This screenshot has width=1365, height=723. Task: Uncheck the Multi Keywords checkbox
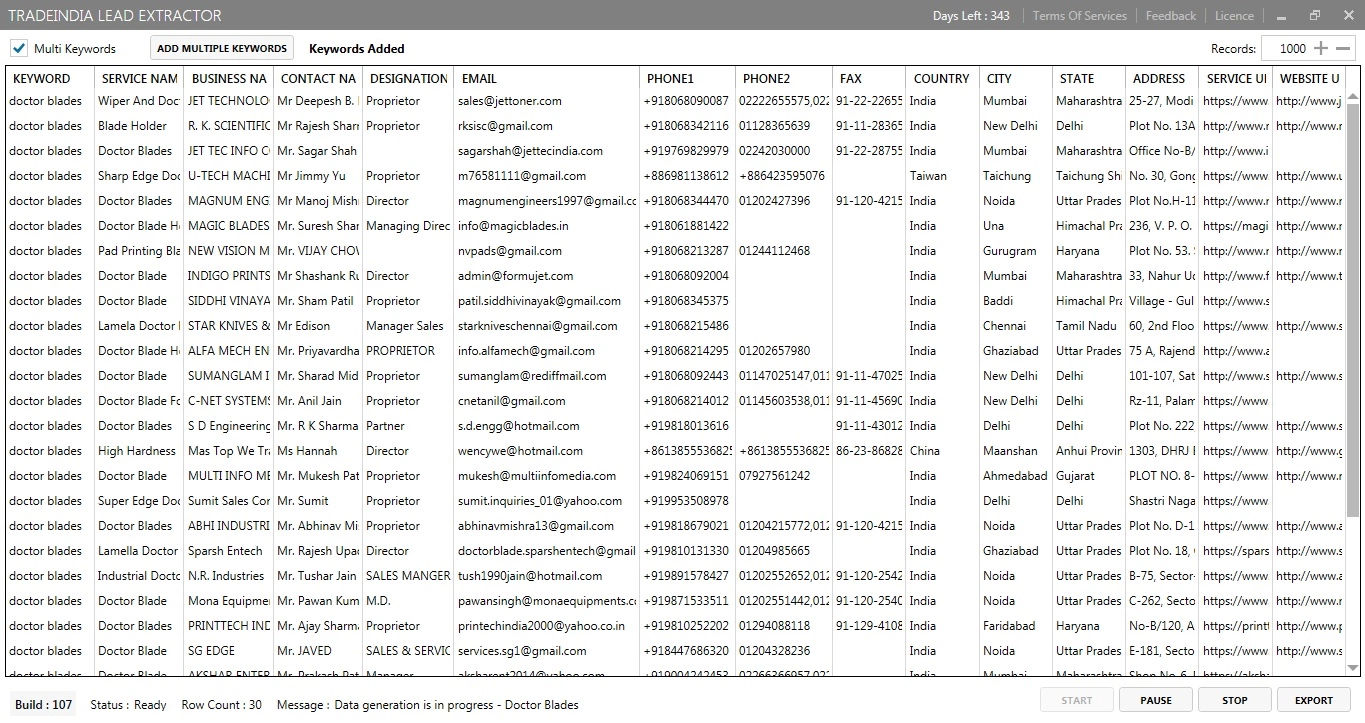19,48
